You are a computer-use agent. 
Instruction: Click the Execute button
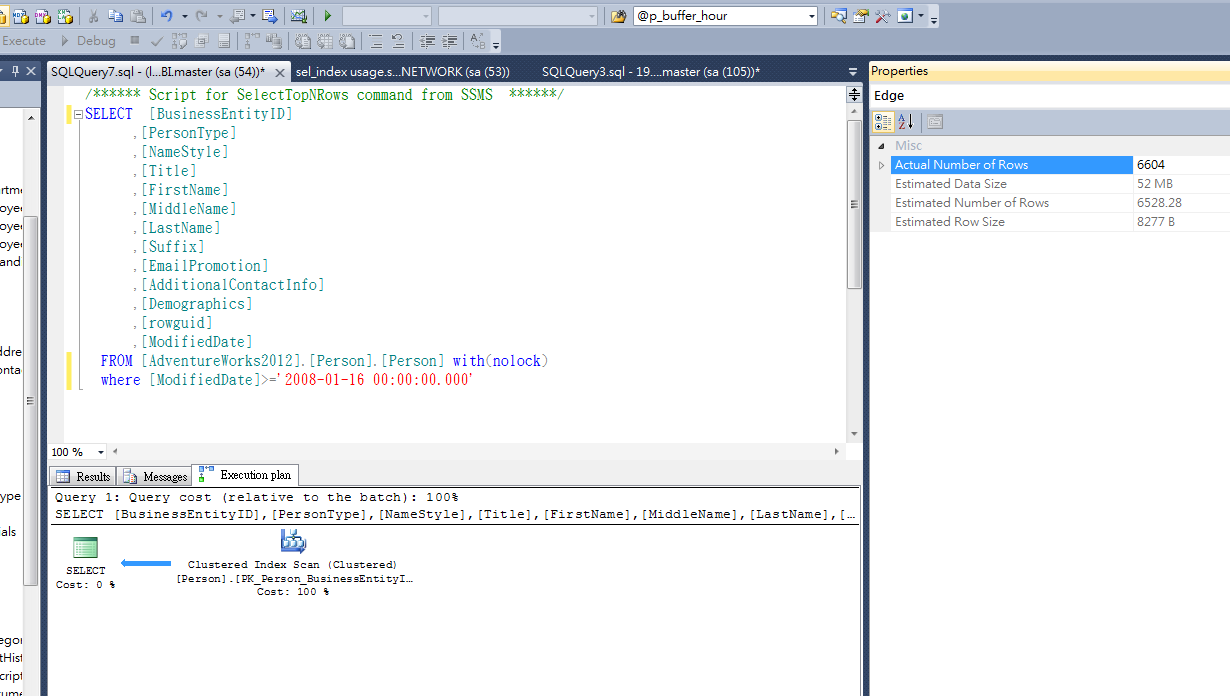(x=24, y=41)
